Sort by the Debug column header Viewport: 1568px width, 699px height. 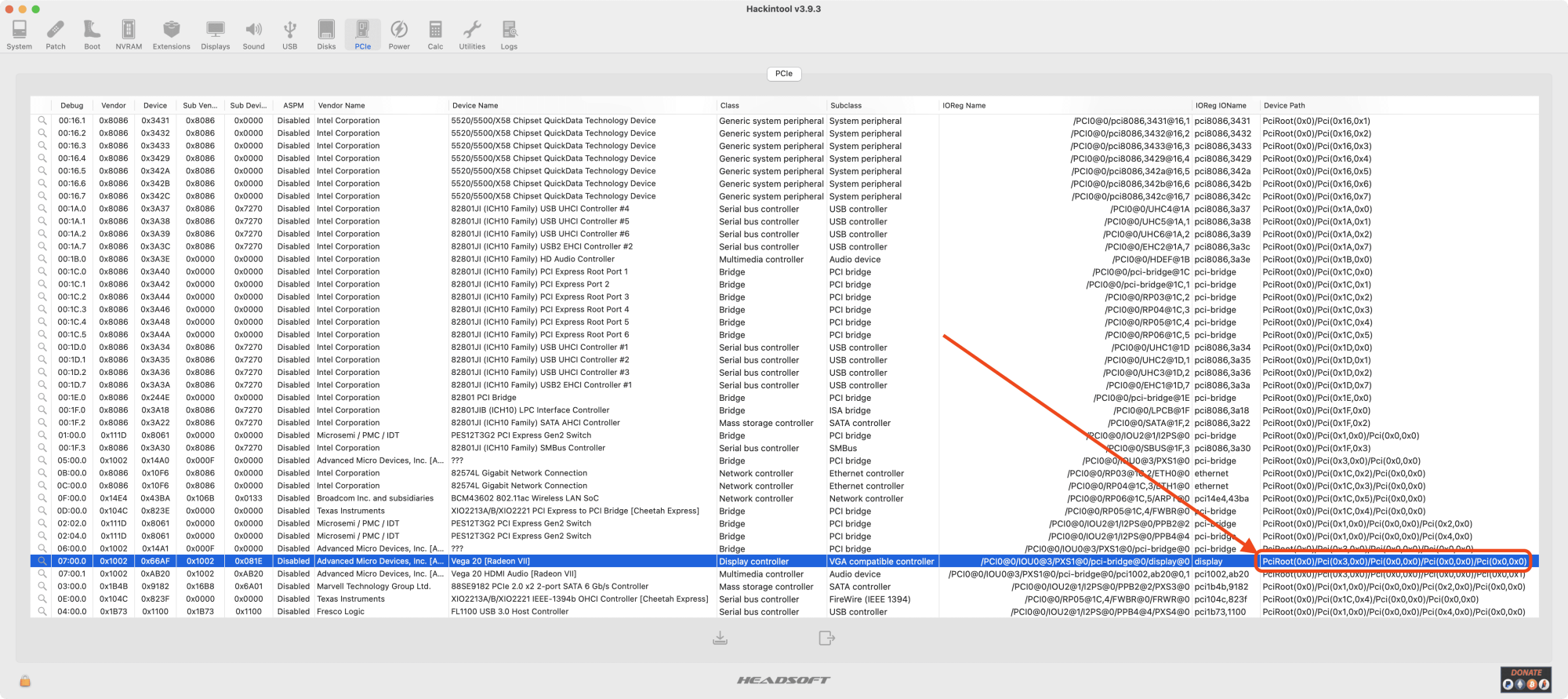click(72, 105)
